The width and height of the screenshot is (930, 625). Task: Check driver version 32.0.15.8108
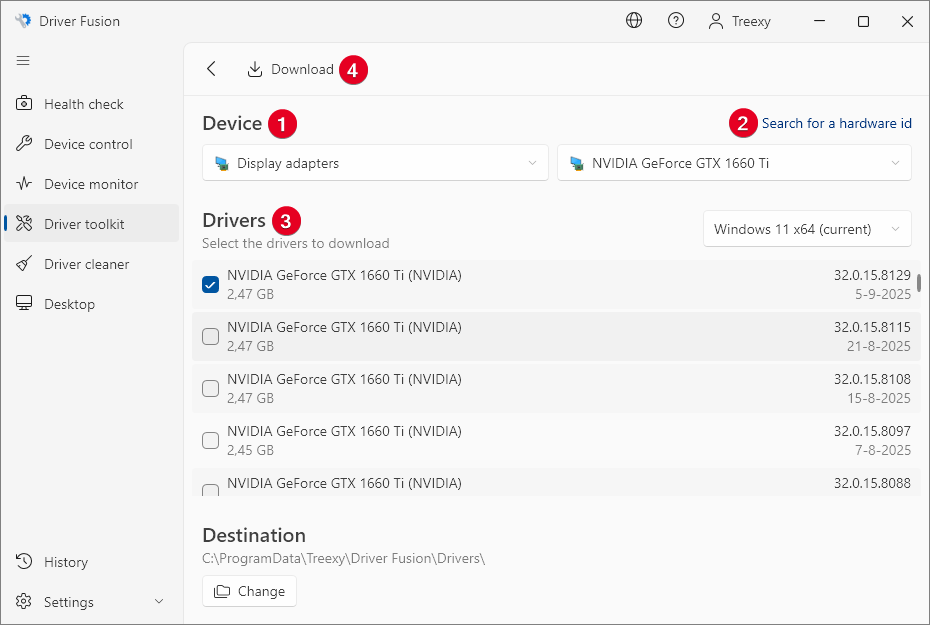[x=211, y=388]
